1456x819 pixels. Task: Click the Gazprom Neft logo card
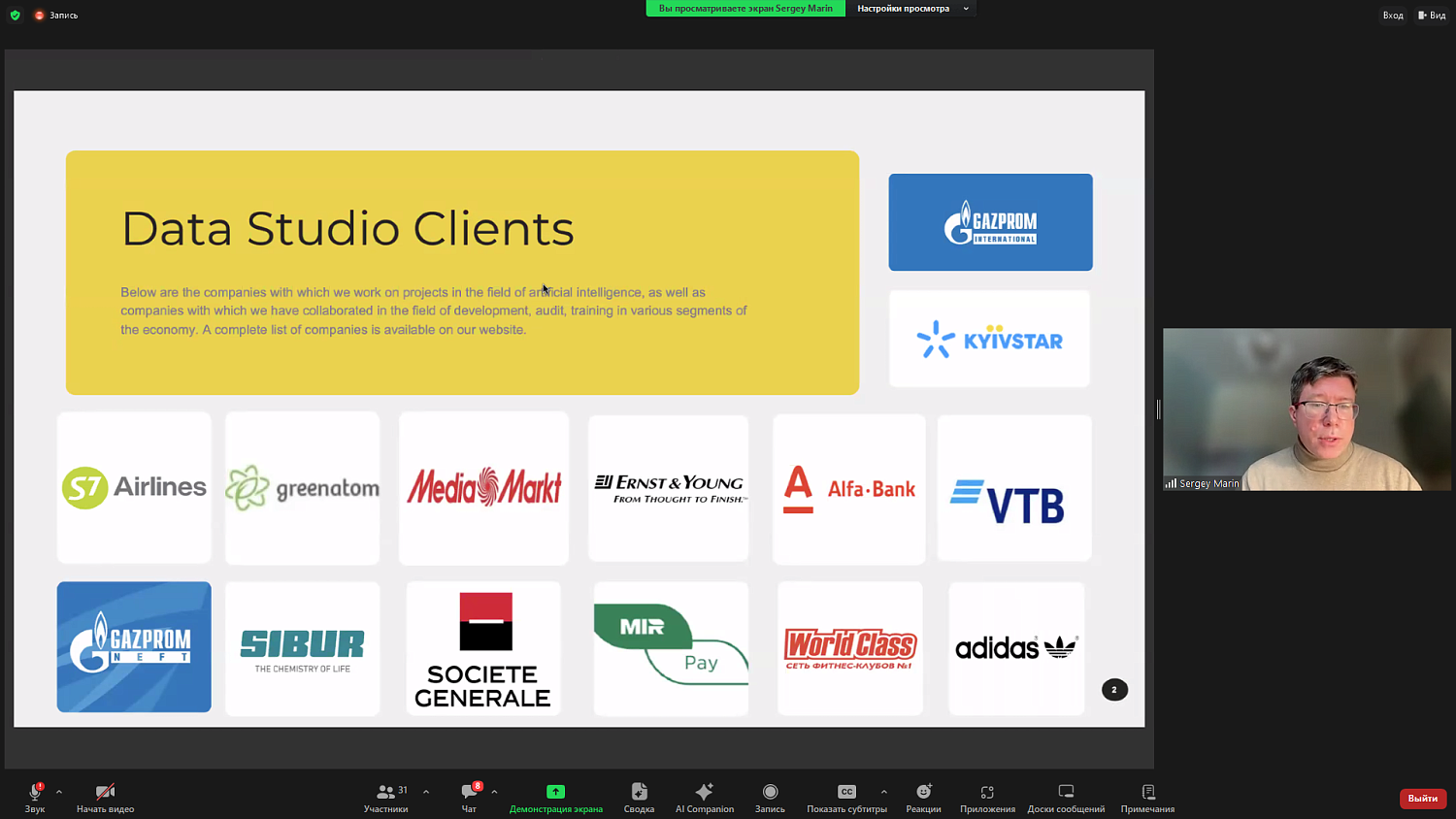tap(134, 647)
